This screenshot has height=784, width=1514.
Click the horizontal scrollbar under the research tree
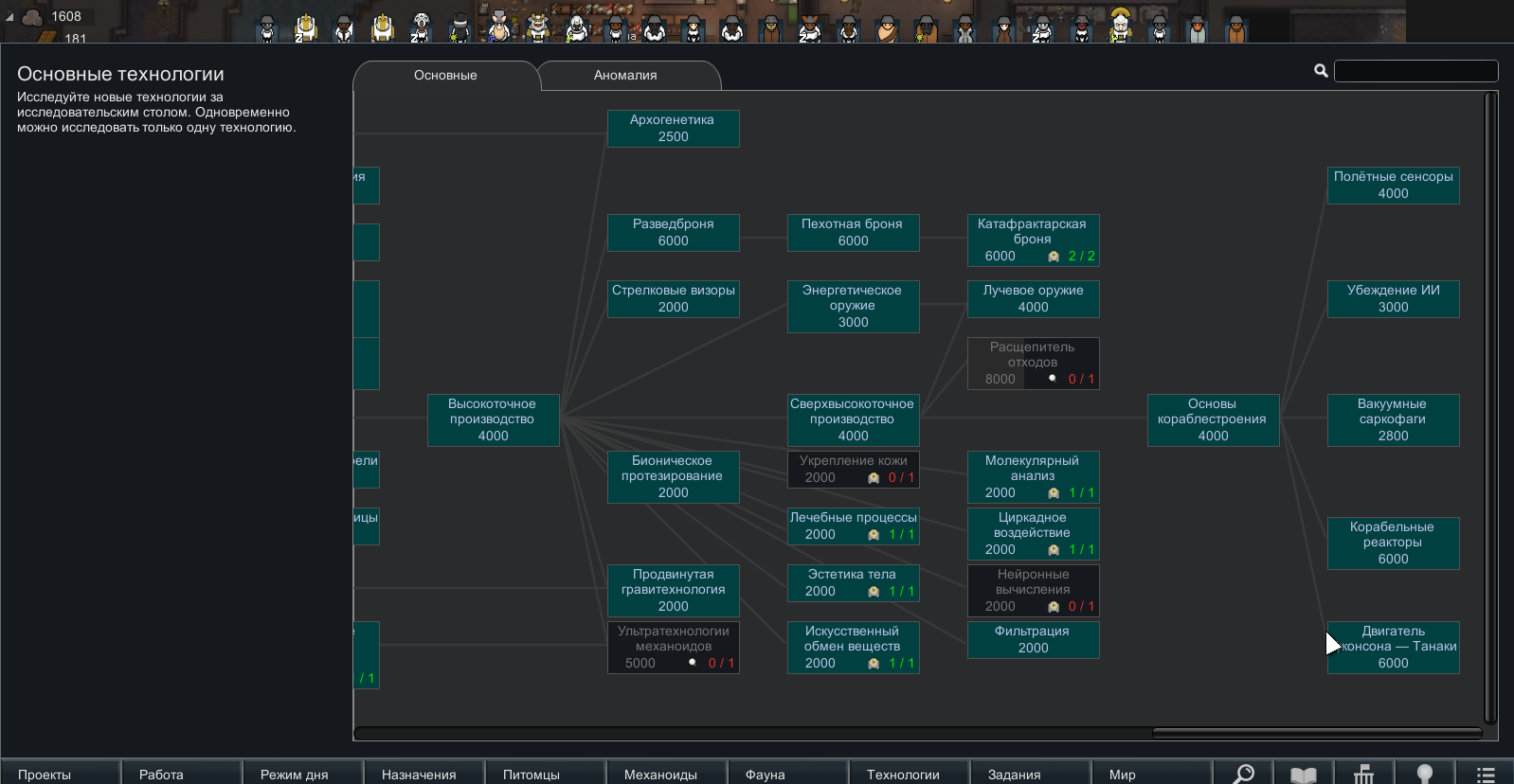tap(1317, 733)
